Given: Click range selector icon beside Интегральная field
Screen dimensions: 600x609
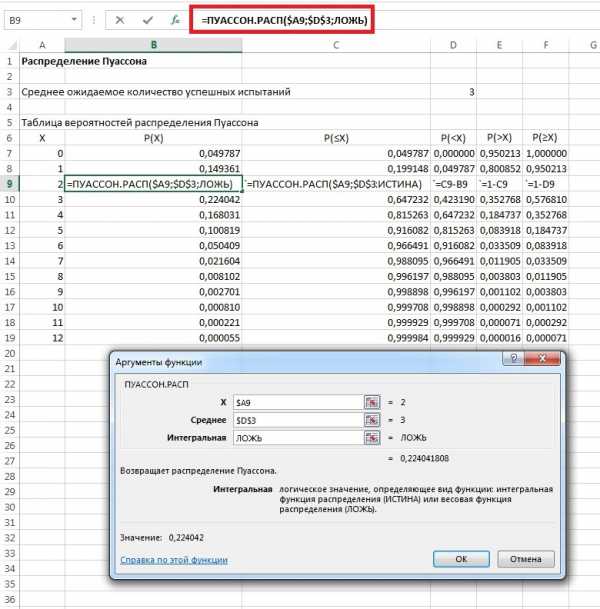Looking at the screenshot, I should coord(371,438).
